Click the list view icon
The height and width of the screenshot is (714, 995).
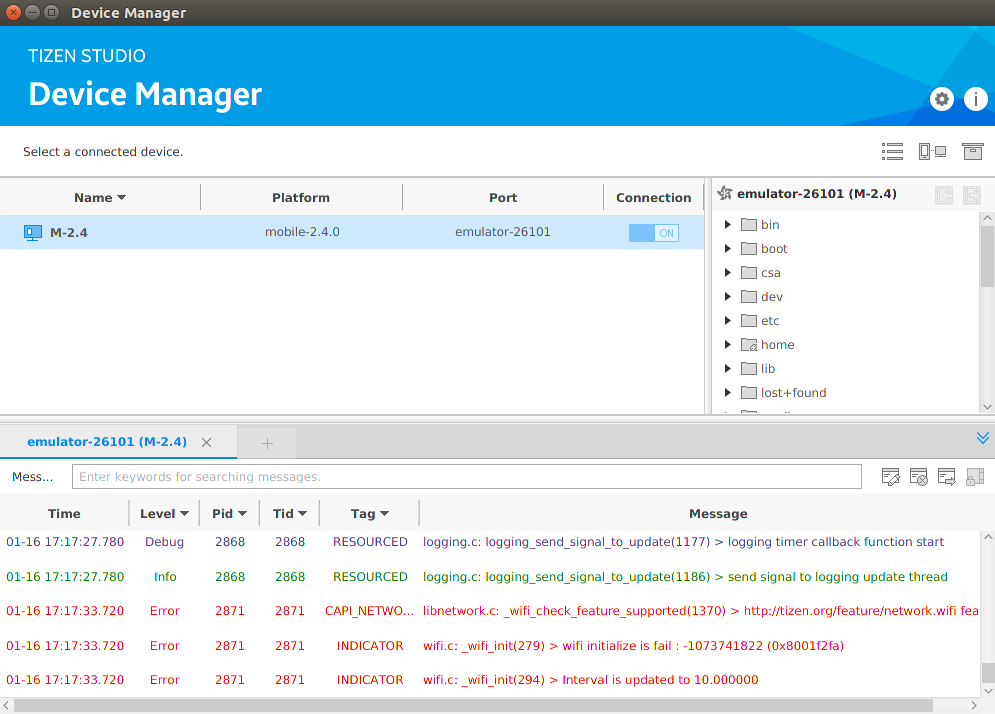click(x=892, y=152)
